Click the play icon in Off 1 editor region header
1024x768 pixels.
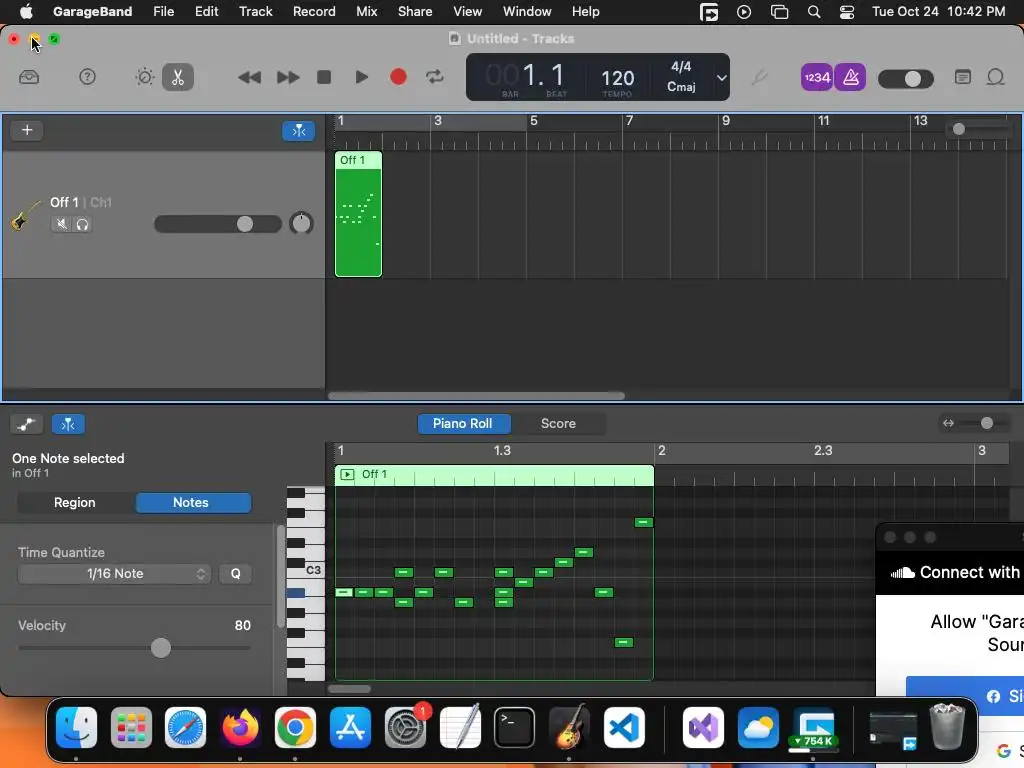point(347,475)
